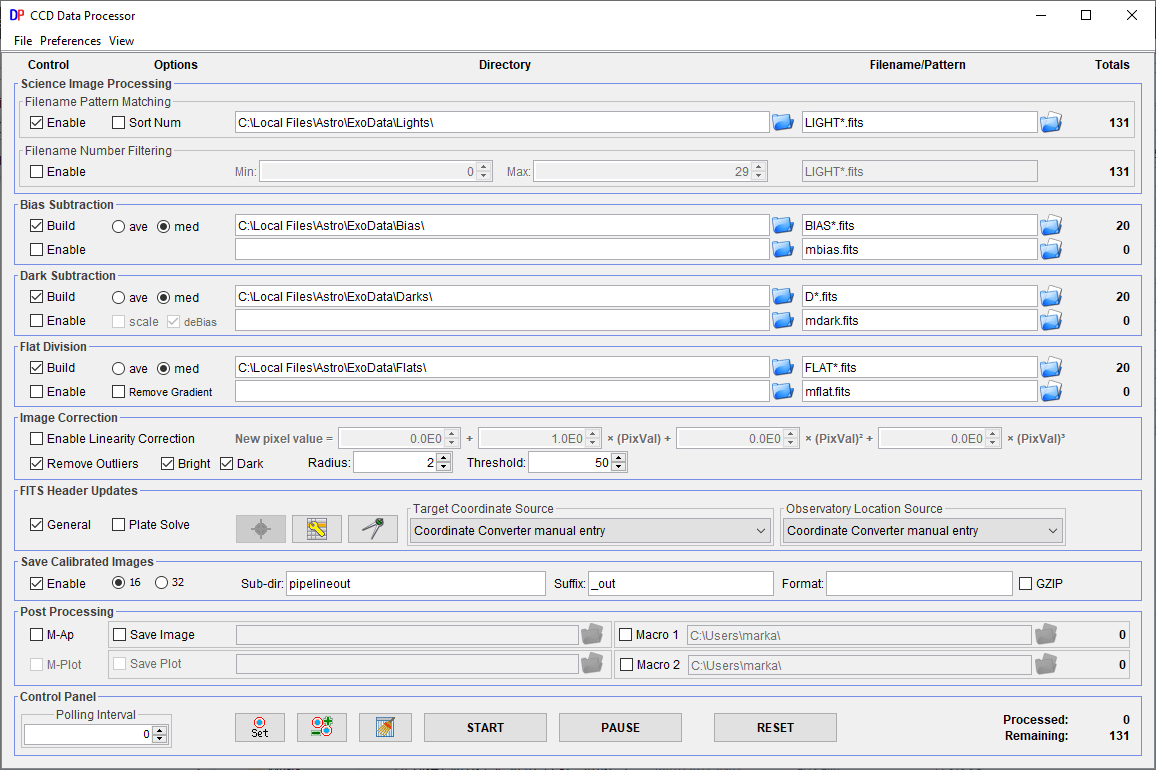
Task: Click Save Image folder icon in Post Processing
Action: (x=591, y=634)
